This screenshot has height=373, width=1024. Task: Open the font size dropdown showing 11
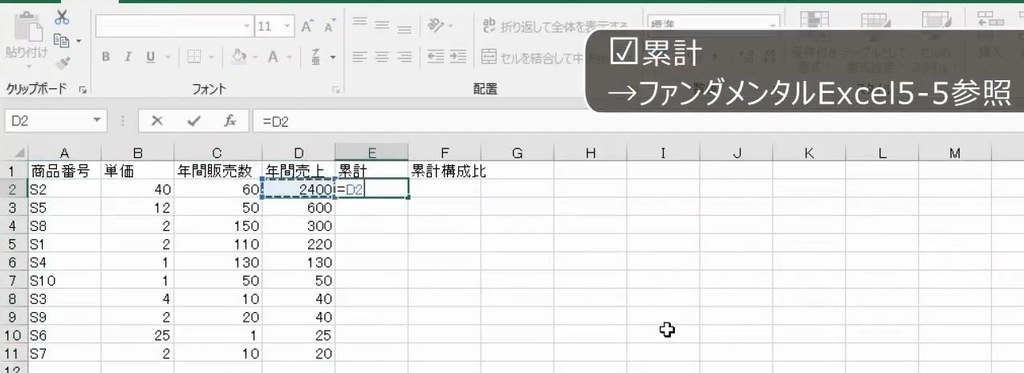pos(288,27)
